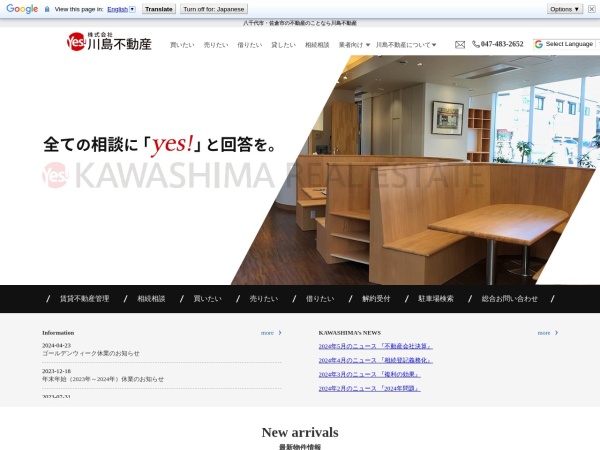
Task: Click the Google logo in translate bar
Action: 22,9
